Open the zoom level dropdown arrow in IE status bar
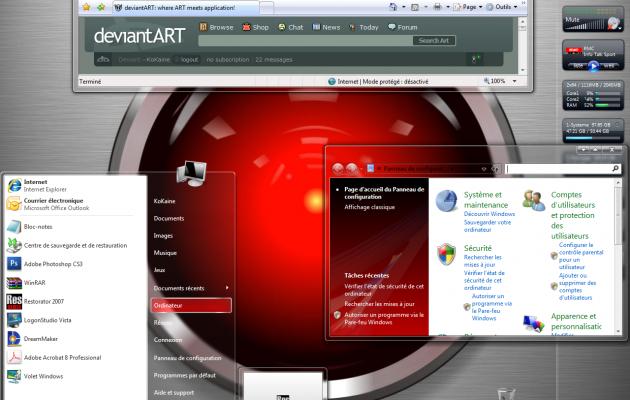 click(514, 81)
